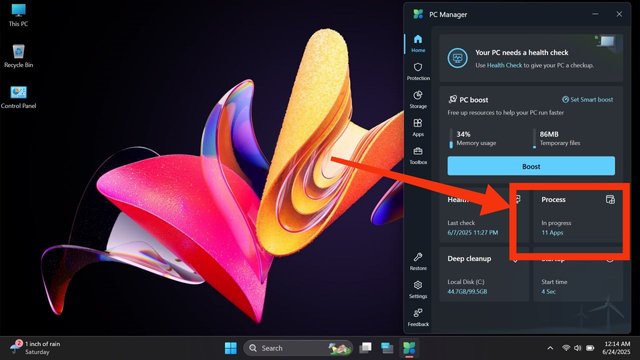
Task: Open PC Manager Settings in sidebar
Action: pyautogui.click(x=418, y=290)
